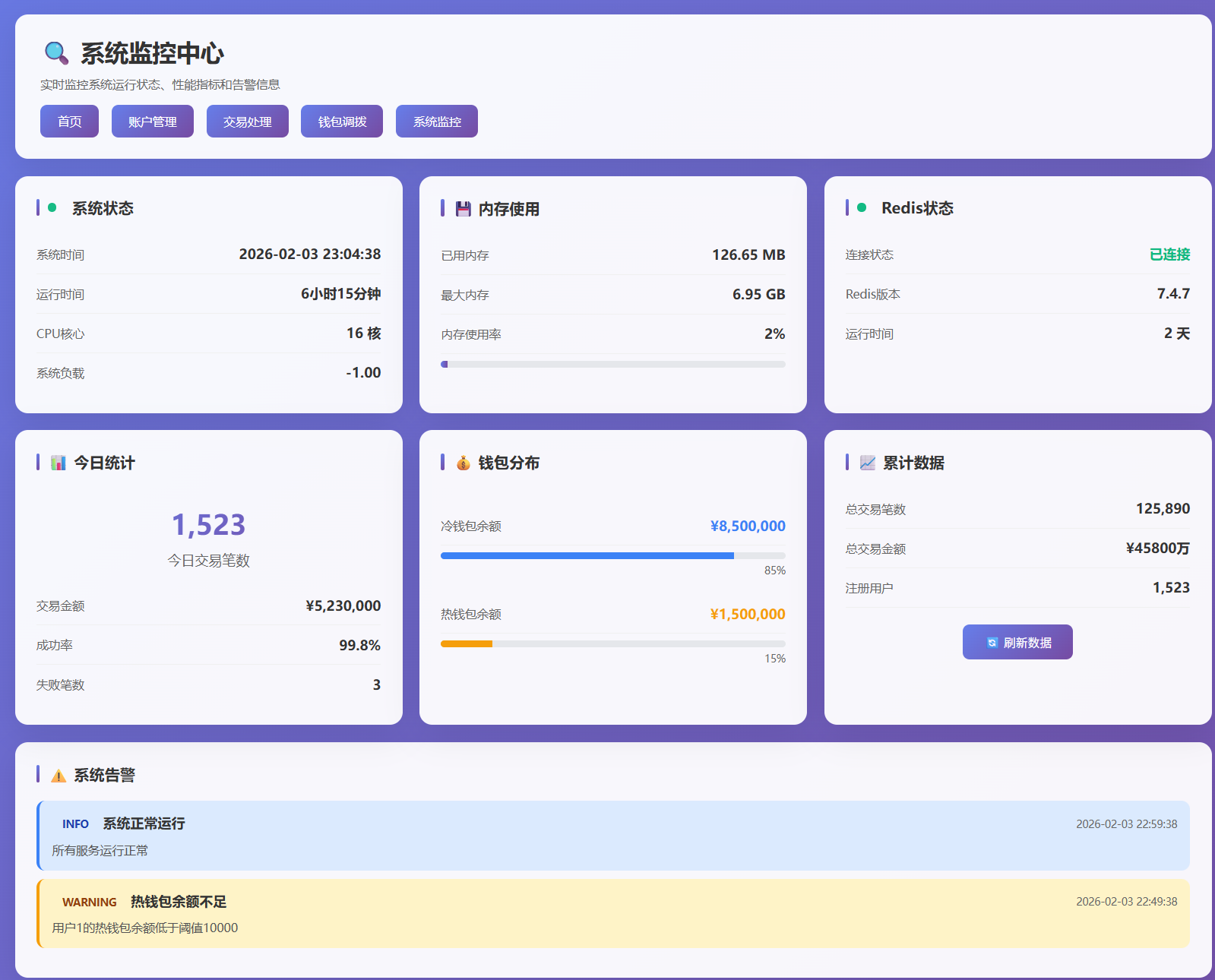This screenshot has height=980, width=1215.
Task: Click the money bag icon beside 钱包分布
Action: pos(463,463)
